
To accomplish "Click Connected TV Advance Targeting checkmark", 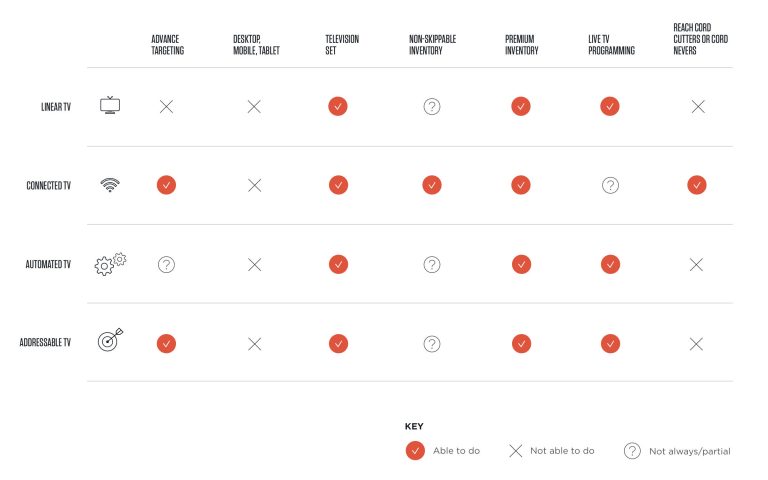I will coord(166,185).
